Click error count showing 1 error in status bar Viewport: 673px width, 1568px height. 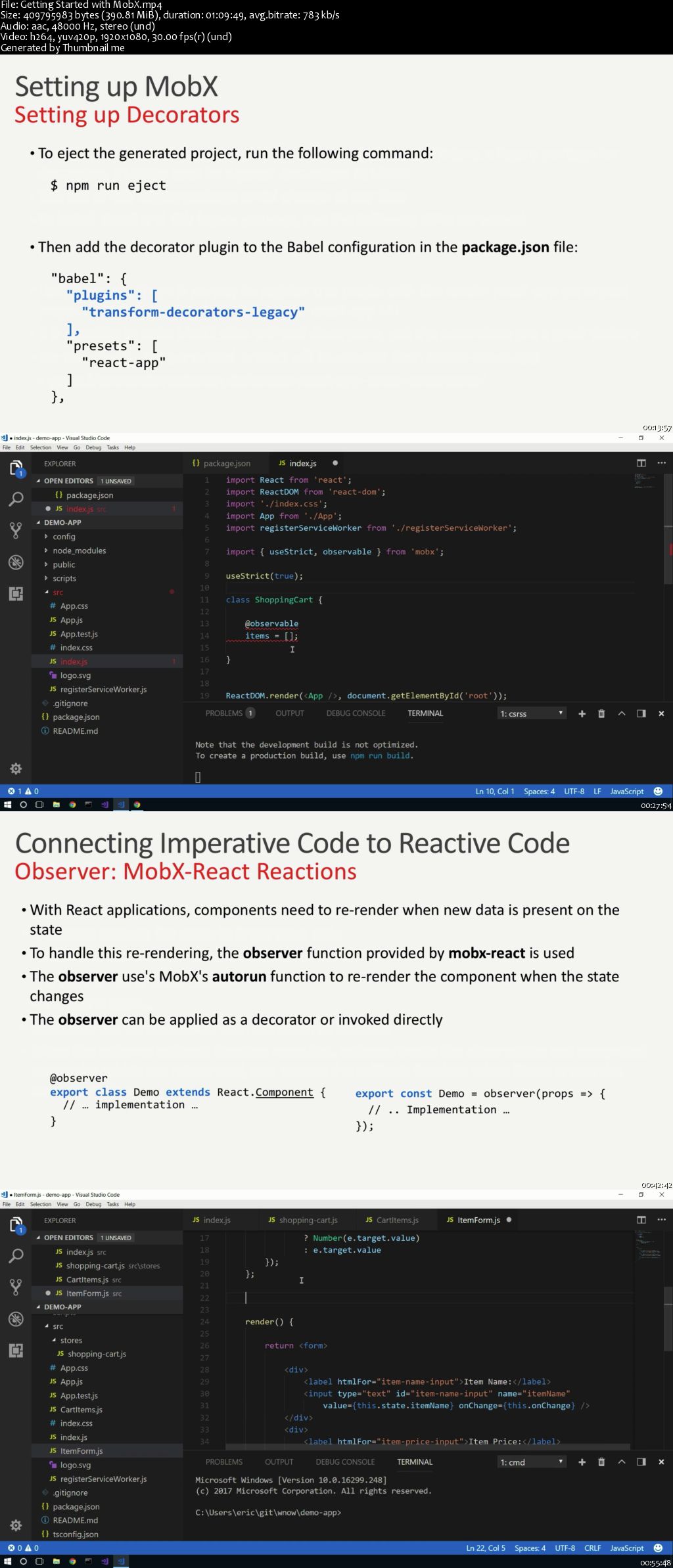pos(16,792)
